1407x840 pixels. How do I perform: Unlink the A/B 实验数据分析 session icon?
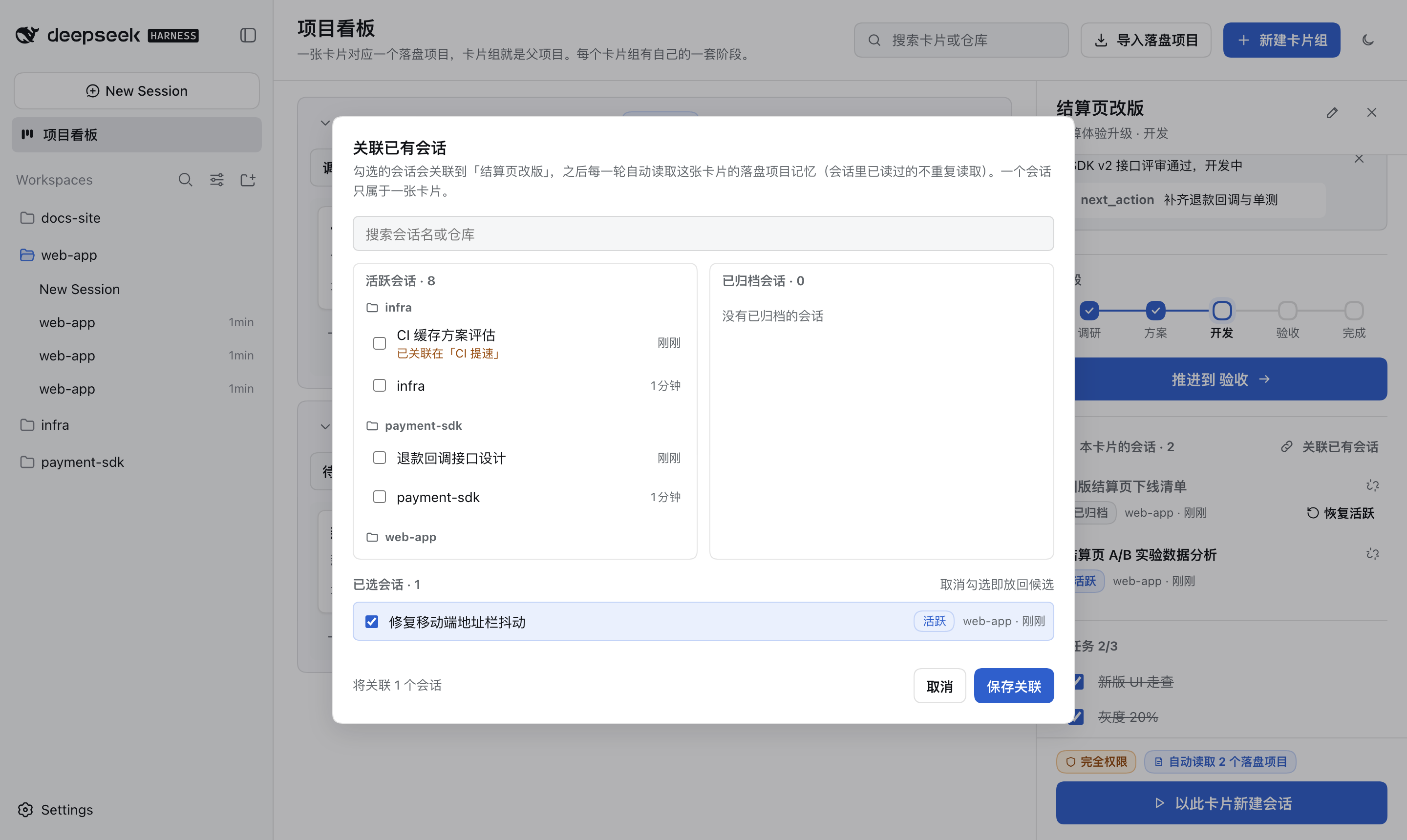[1372, 554]
